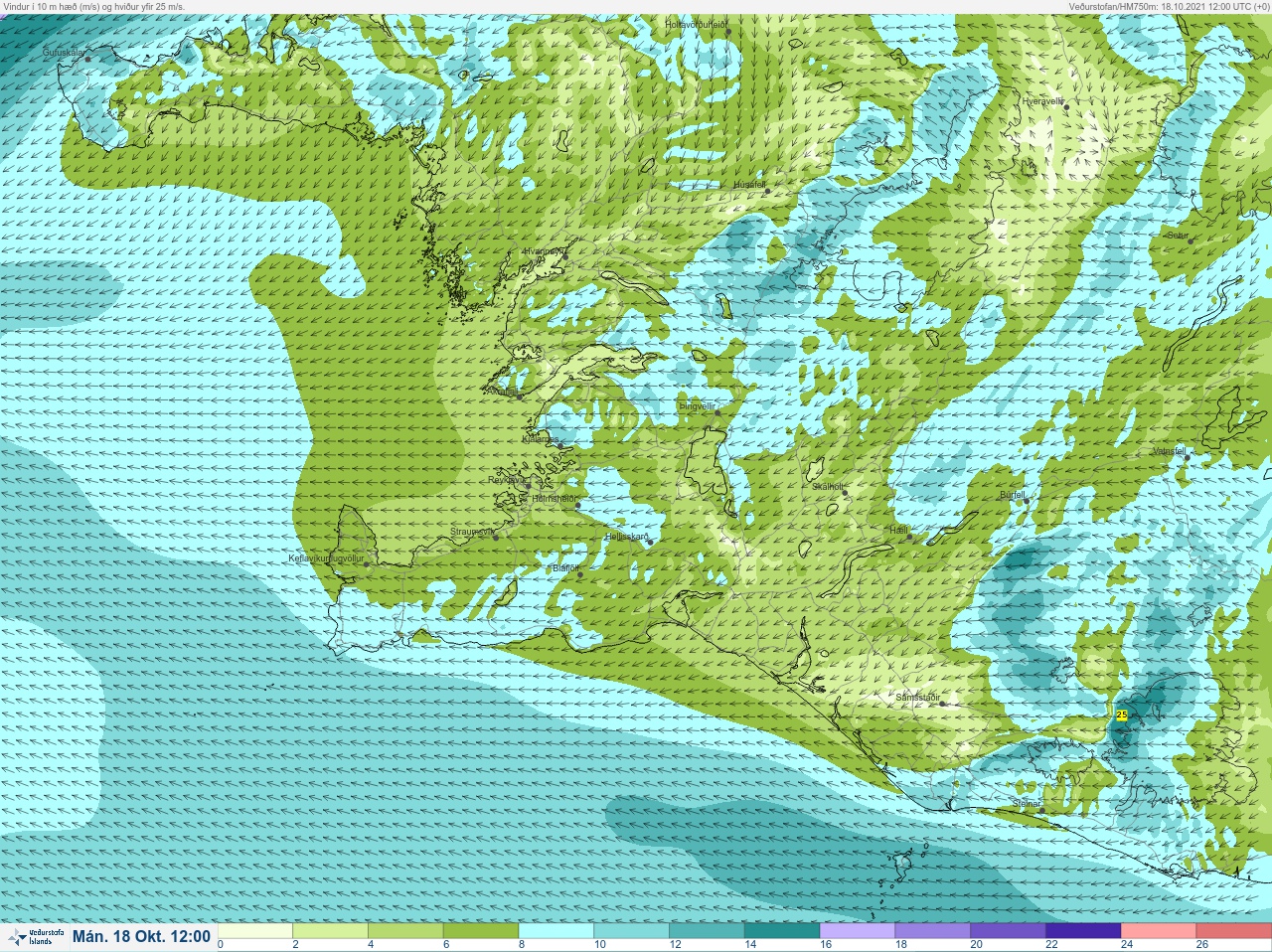1272x952 pixels.
Task: Click the Veðurstofa Íslands logo
Action: click(x=36, y=936)
